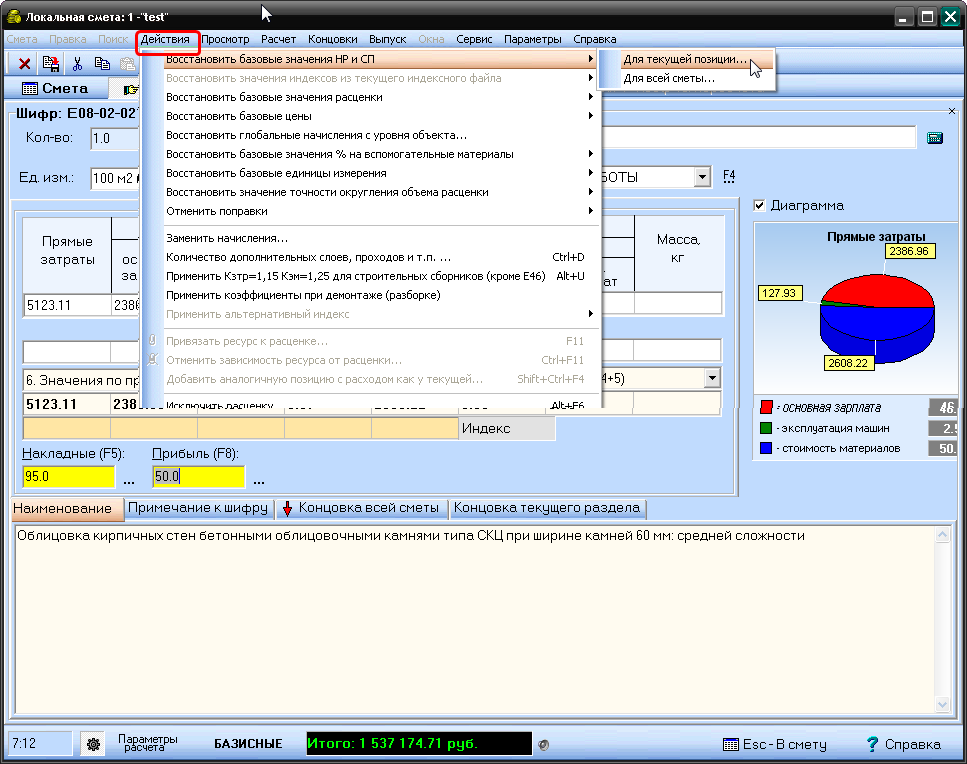Expand the work type dropdown near F4
This screenshot has width=967, height=764.
(x=703, y=177)
